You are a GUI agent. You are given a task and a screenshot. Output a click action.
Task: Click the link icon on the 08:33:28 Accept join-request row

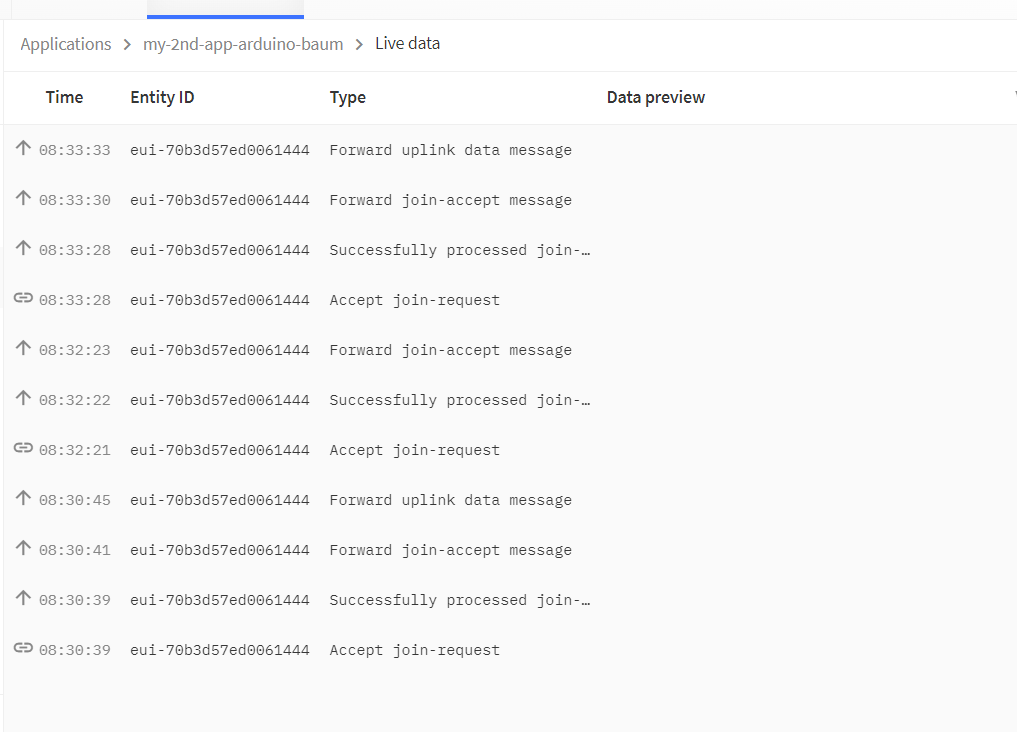[x=23, y=298]
